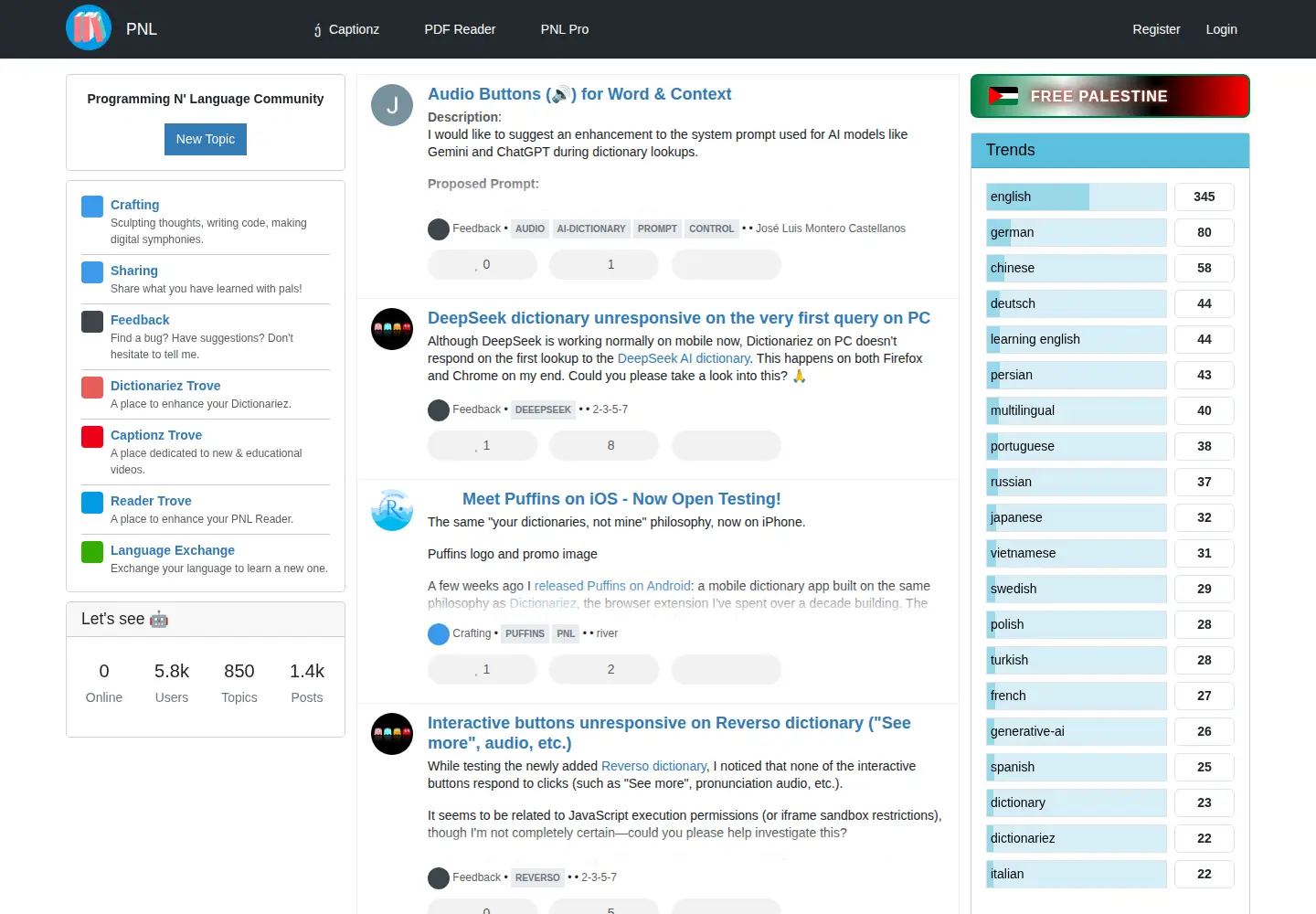Image resolution: width=1316 pixels, height=914 pixels.
Task: Click the Captionz icon in the top navigation
Action: pos(317,30)
